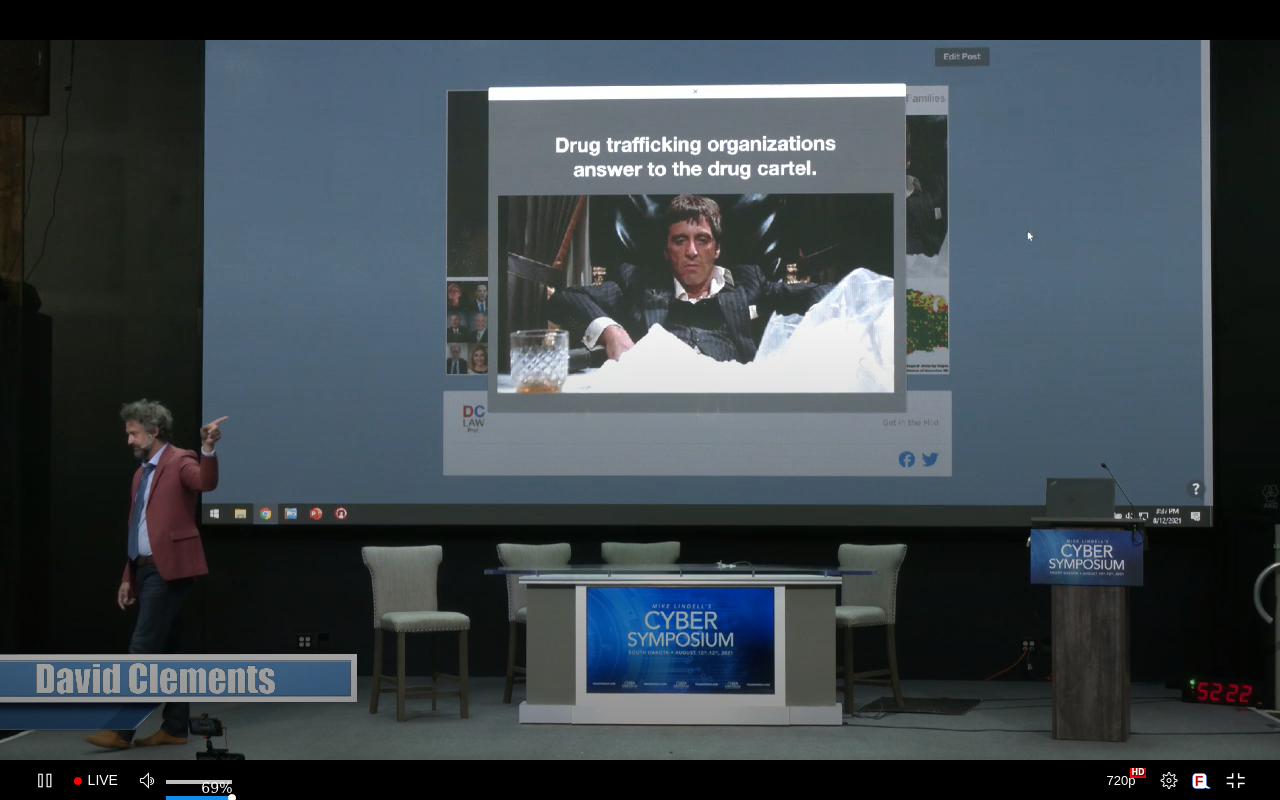Screen dimensions: 1280x800
Task: Click the Facebook share icon on slide
Action: pyautogui.click(x=907, y=460)
